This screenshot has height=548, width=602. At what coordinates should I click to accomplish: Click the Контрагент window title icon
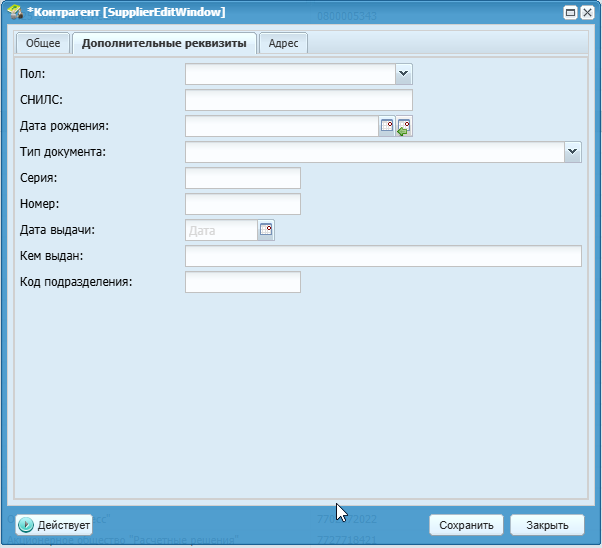coord(15,12)
